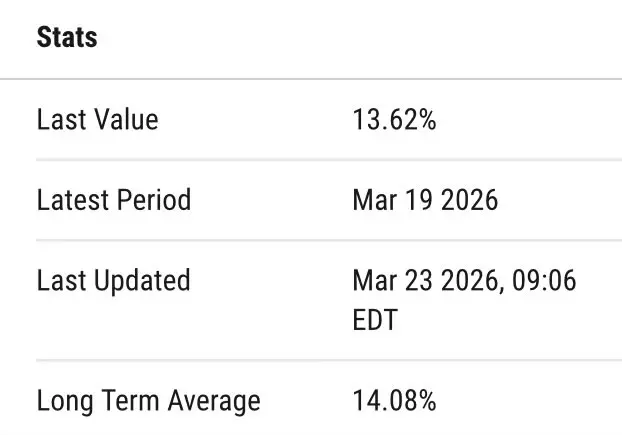622x435 pixels.
Task: Select the Long Term Average label
Action: [149, 401]
